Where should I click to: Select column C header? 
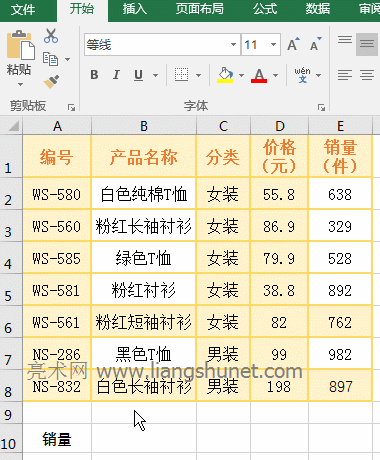tap(223, 126)
